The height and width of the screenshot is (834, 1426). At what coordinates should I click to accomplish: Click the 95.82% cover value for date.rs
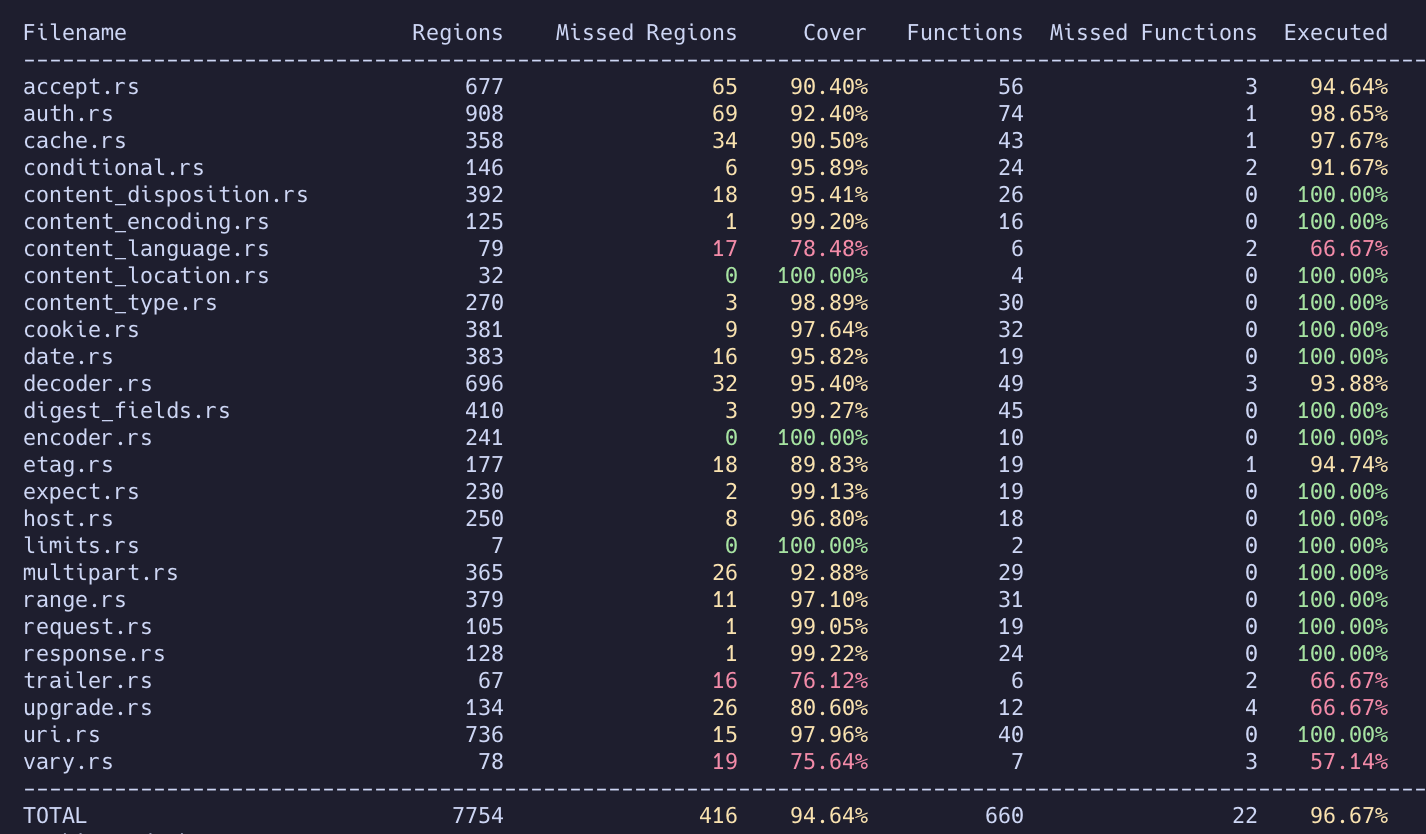829,357
